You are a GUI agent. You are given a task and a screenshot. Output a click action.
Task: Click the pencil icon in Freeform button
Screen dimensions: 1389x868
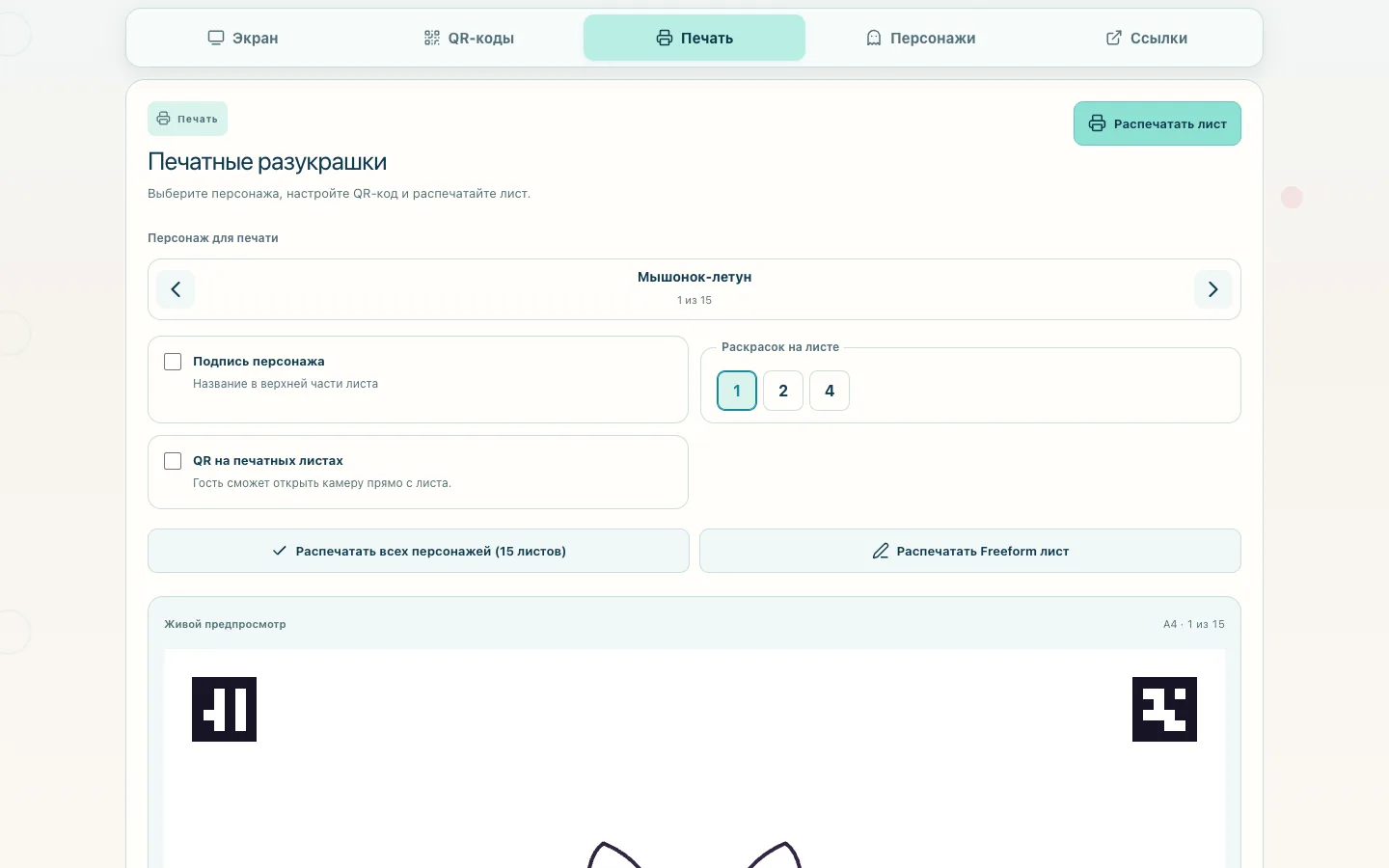click(x=881, y=551)
